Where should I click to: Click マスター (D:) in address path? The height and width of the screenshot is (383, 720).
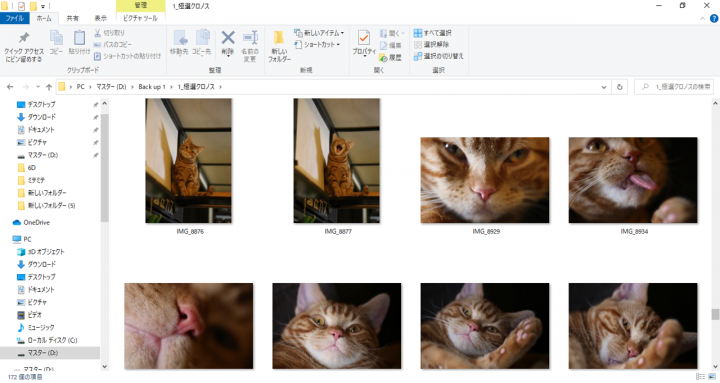(x=111, y=87)
